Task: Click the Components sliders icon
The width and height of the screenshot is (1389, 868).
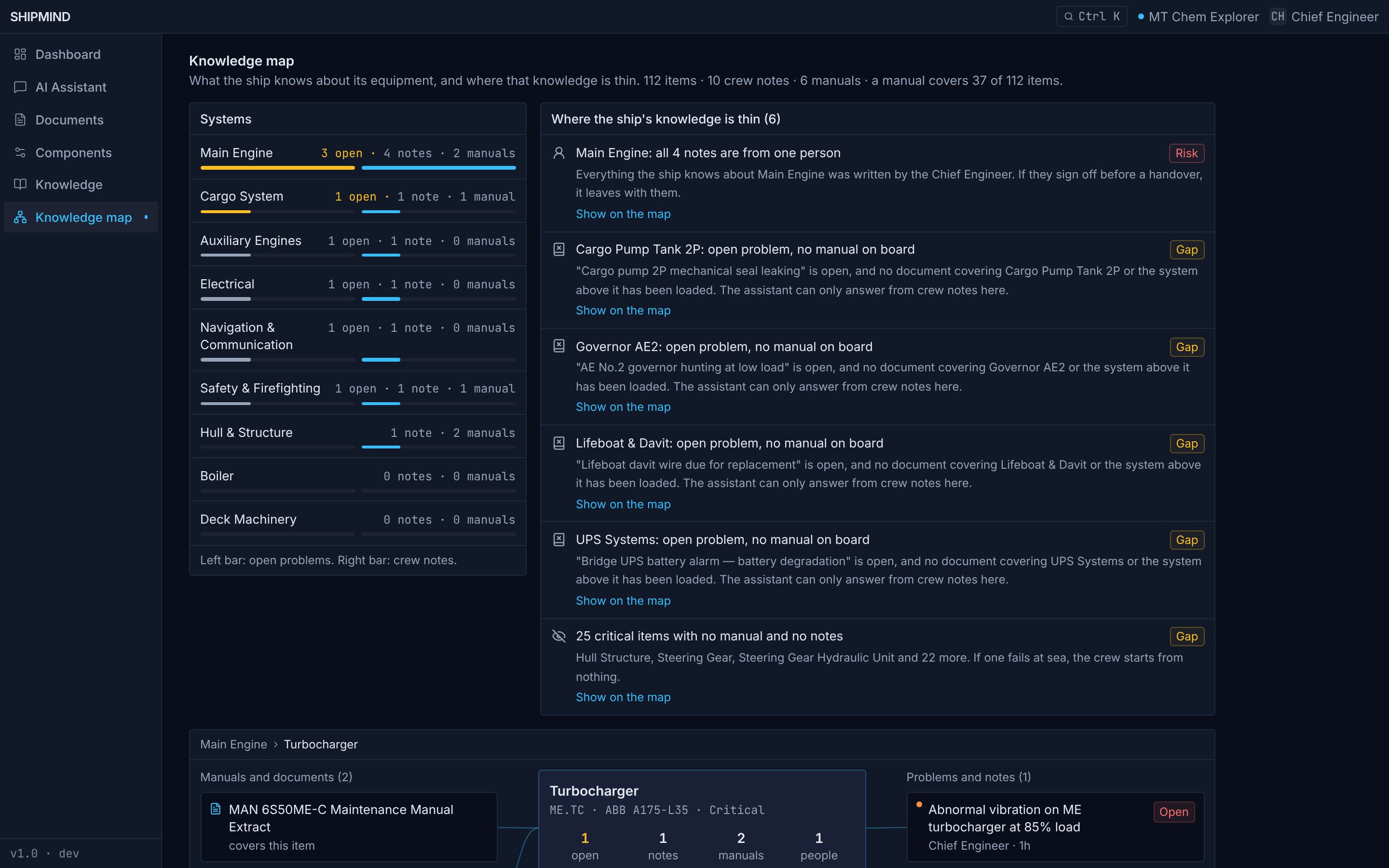Action: click(20, 152)
